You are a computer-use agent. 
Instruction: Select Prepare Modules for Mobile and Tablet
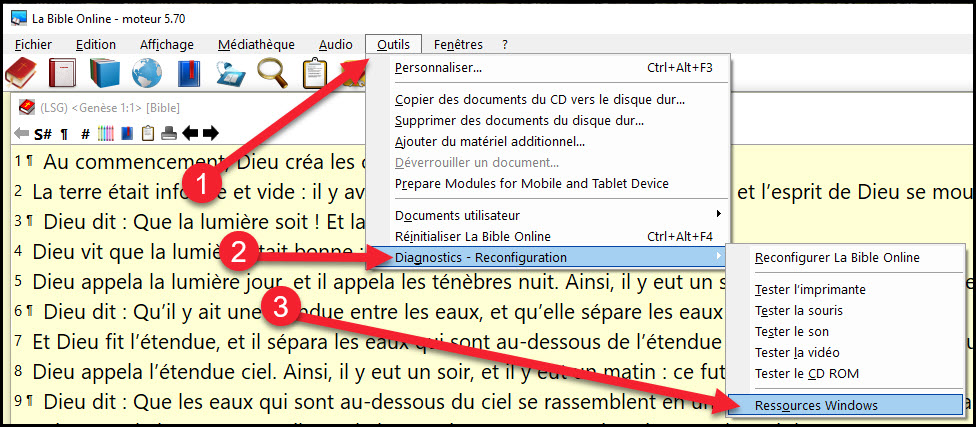(553, 184)
